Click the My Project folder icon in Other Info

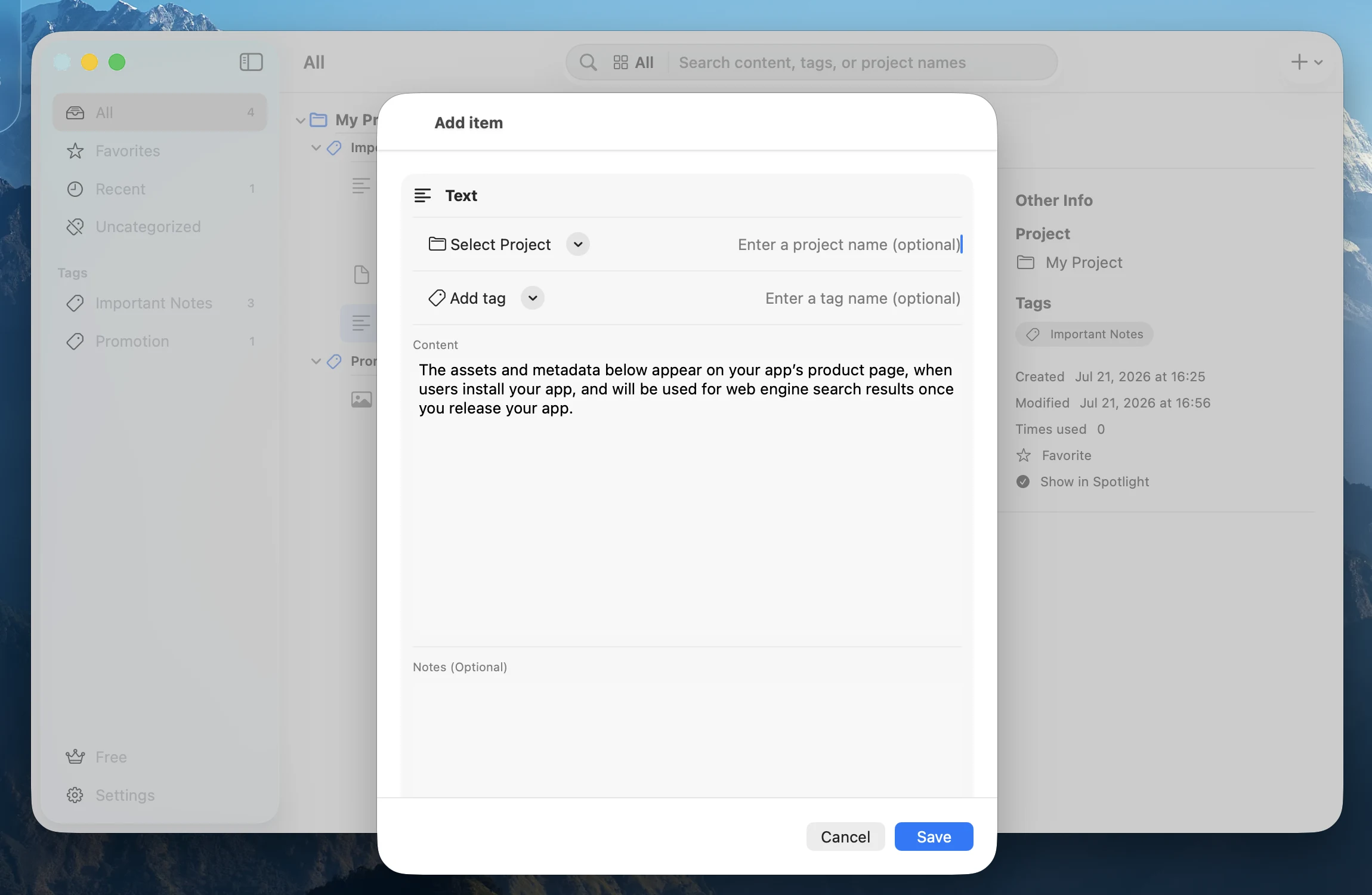point(1025,262)
